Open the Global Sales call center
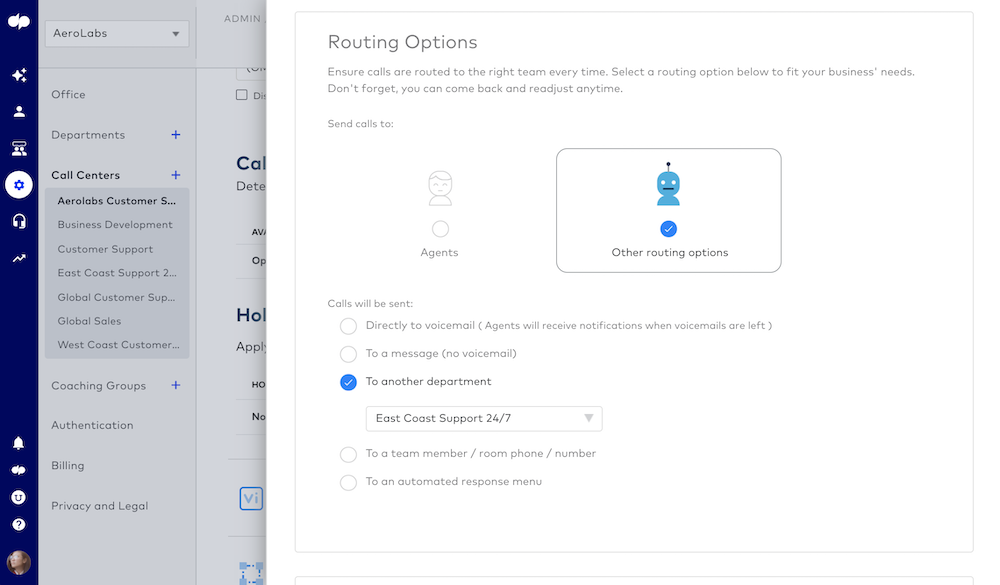Viewport: 1000px width, 585px height. (89, 321)
